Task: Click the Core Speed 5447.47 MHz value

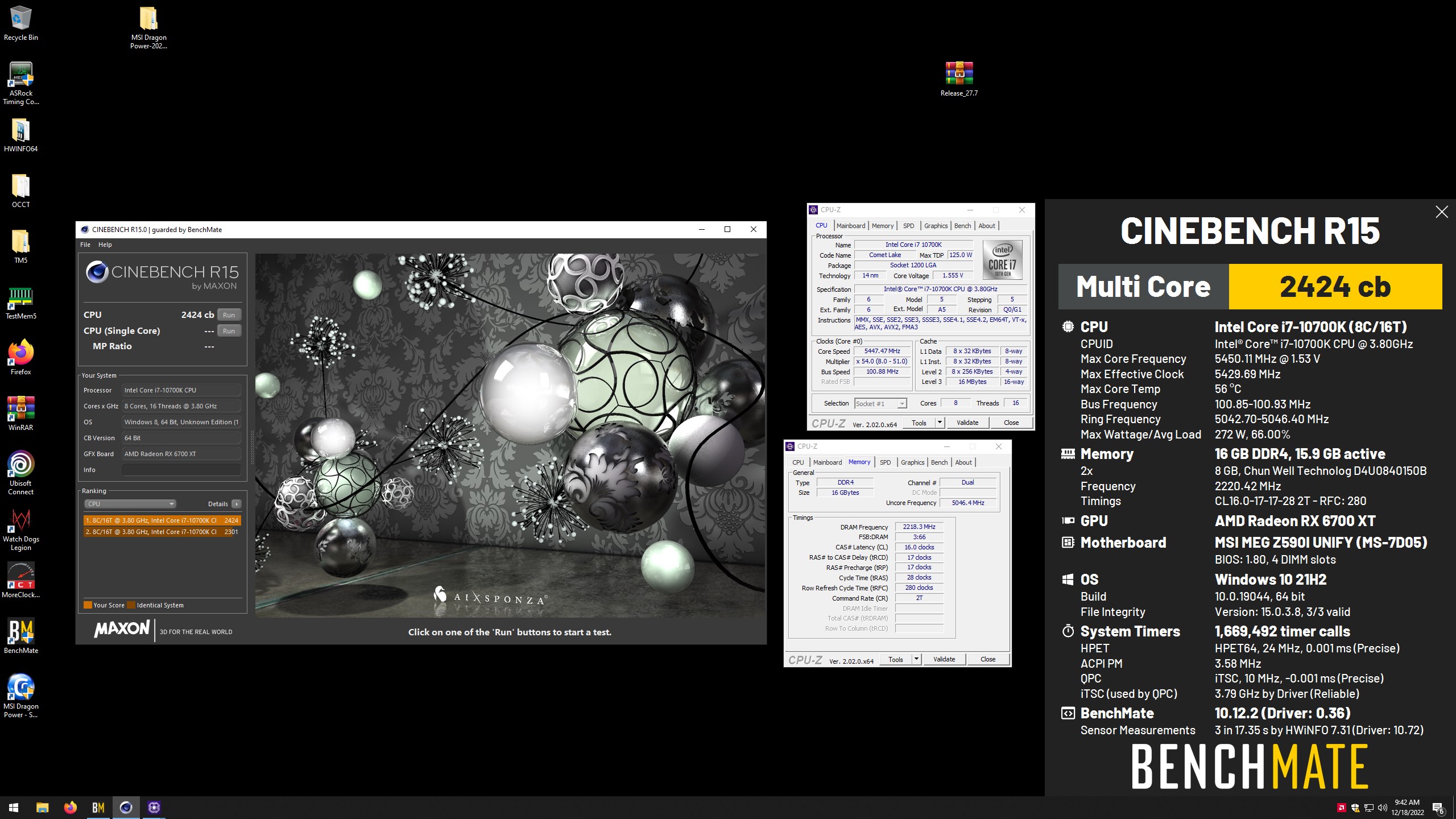Action: [882, 351]
